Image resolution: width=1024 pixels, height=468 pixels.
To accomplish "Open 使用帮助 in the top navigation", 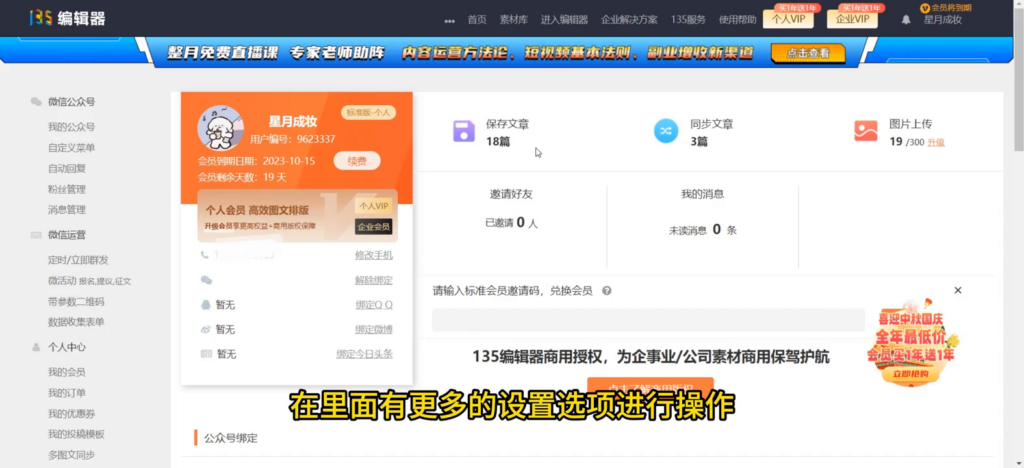I will pos(737,20).
